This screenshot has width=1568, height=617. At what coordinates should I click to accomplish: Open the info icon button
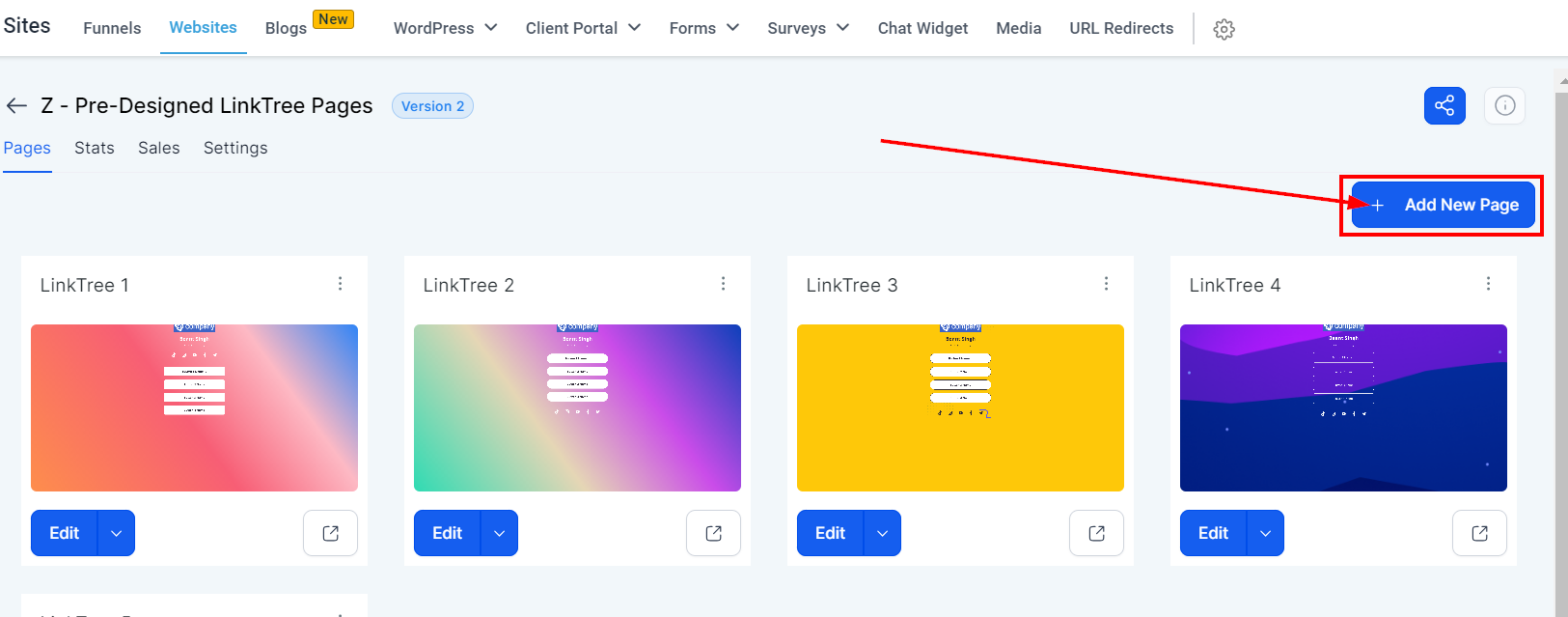[1504, 105]
